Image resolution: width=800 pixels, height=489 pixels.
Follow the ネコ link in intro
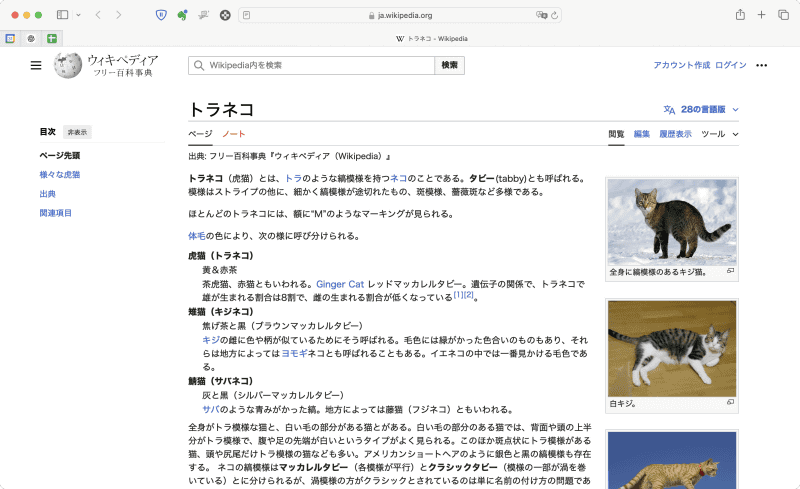[x=398, y=178]
